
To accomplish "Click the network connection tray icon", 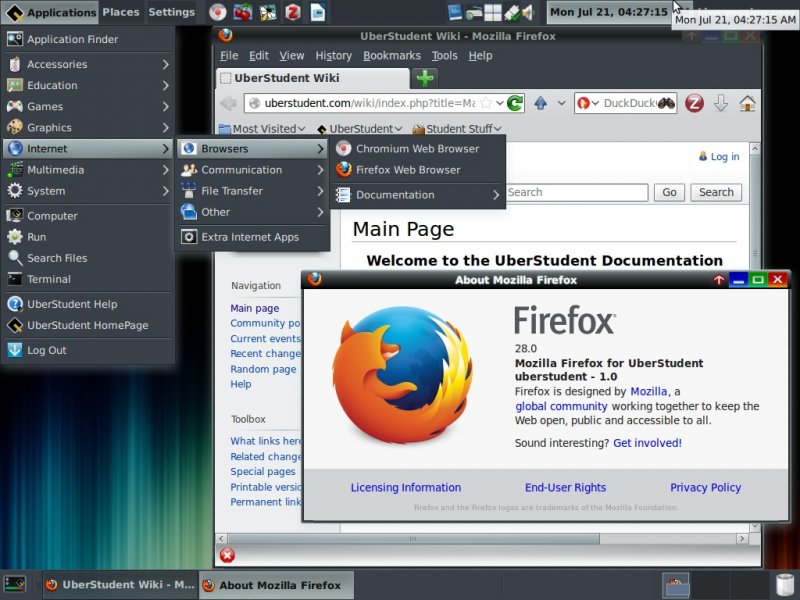I will point(511,12).
